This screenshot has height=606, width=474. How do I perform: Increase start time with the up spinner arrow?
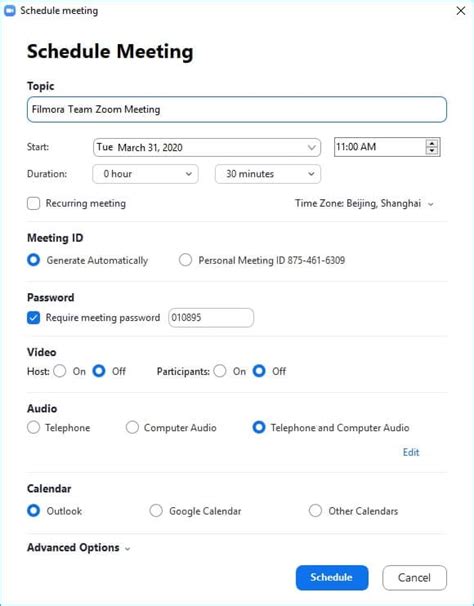[432, 143]
